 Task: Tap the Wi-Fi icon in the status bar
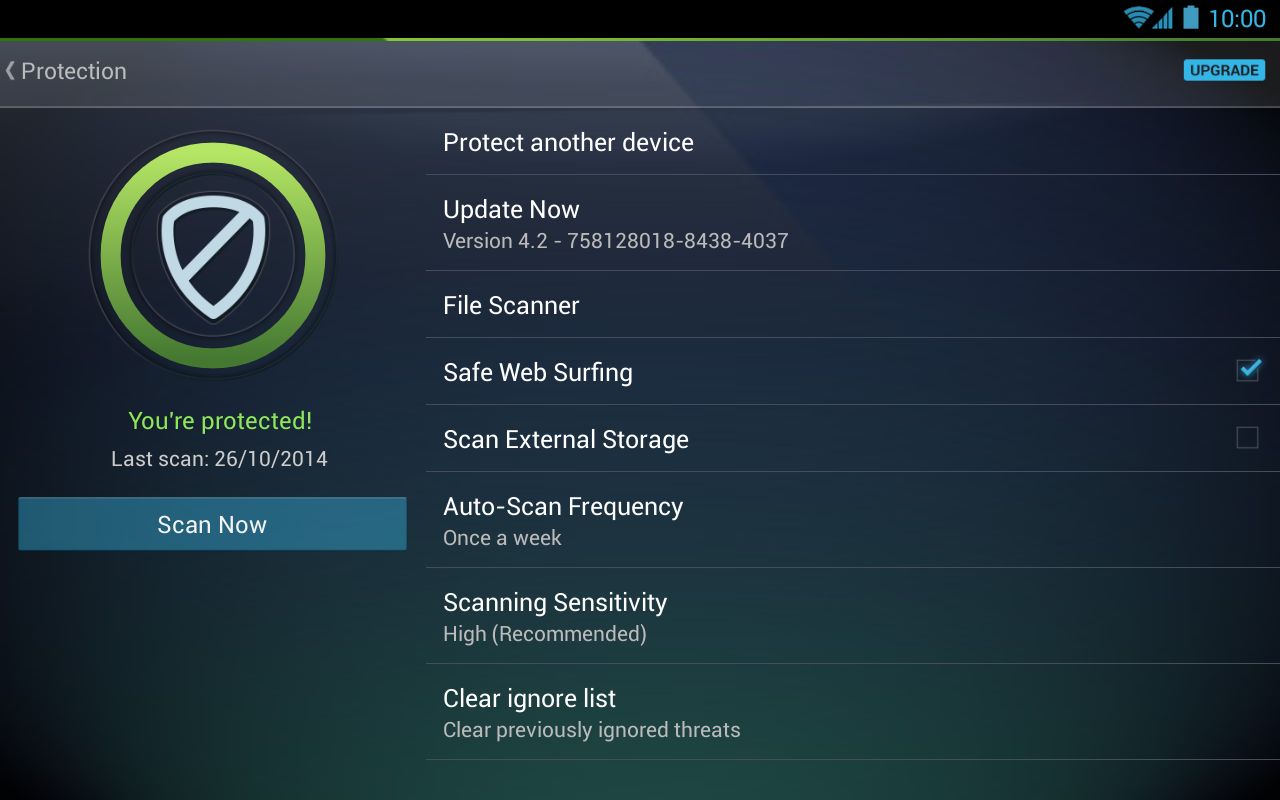pyautogui.click(x=1140, y=17)
